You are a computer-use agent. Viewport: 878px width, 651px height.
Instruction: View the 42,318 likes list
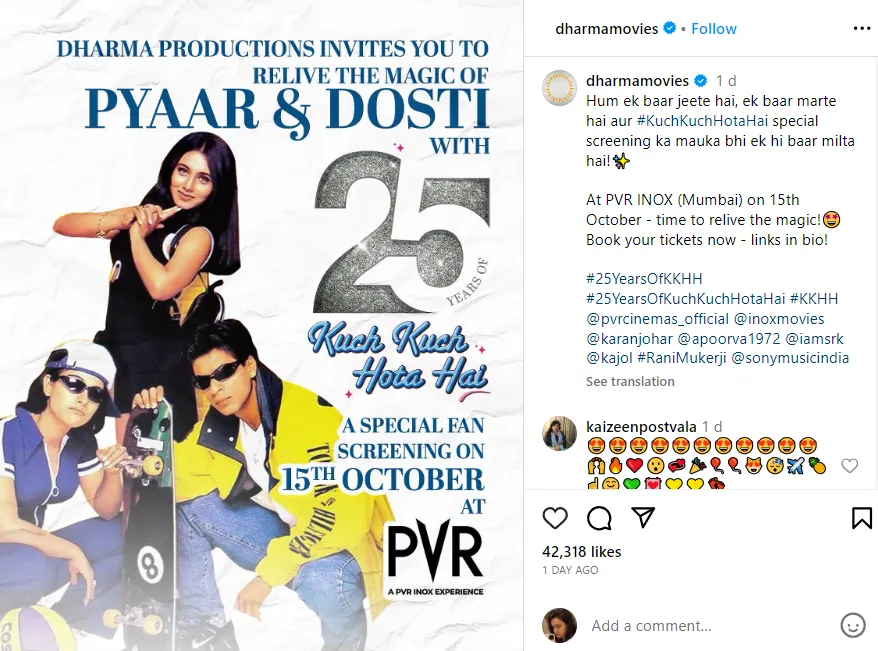click(581, 552)
